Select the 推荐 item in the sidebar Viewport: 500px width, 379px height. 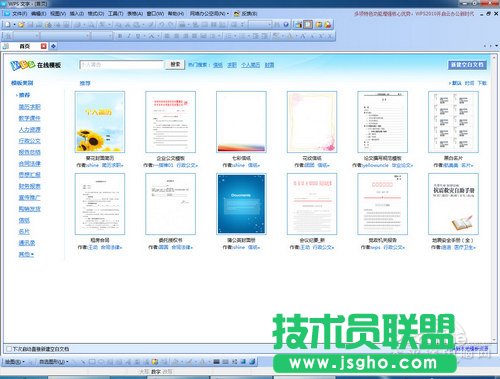[x=24, y=95]
